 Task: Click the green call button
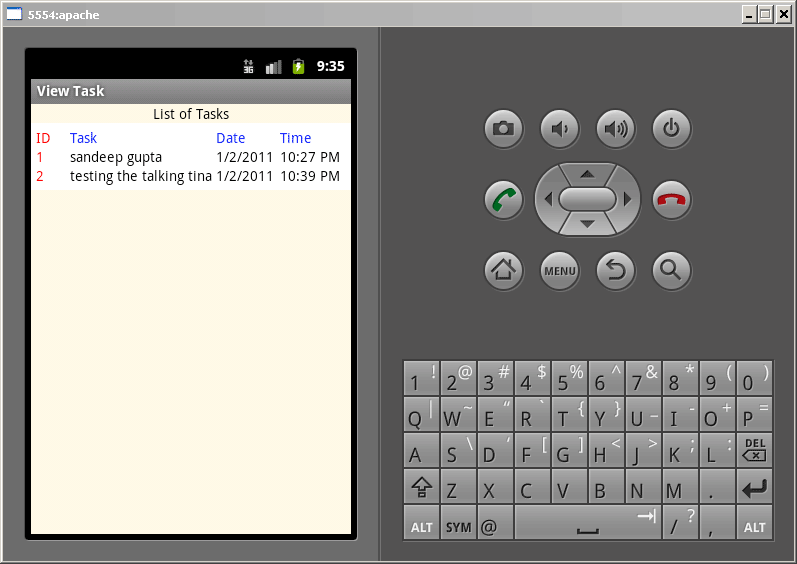(503, 200)
